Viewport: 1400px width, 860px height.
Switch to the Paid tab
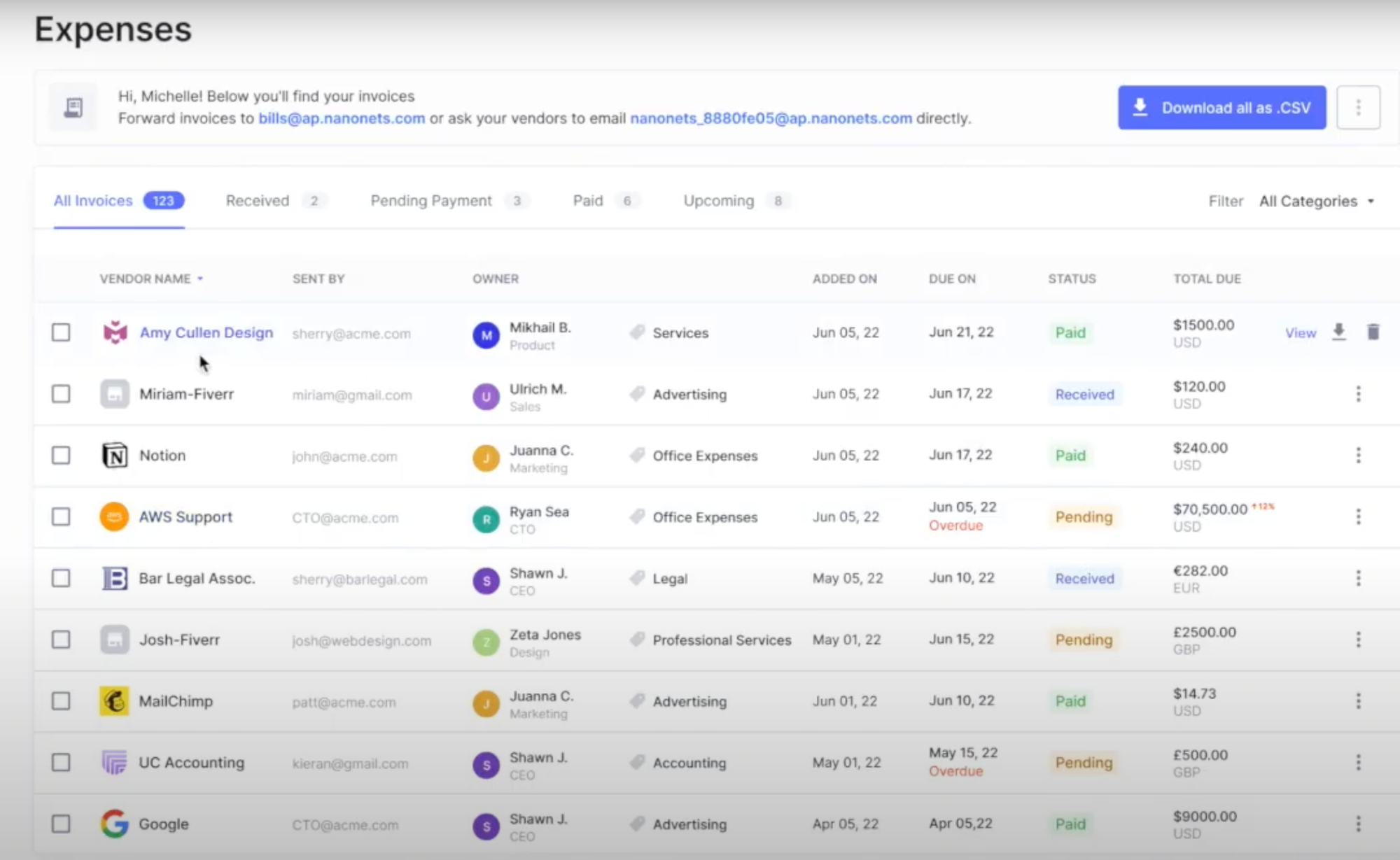pos(587,201)
